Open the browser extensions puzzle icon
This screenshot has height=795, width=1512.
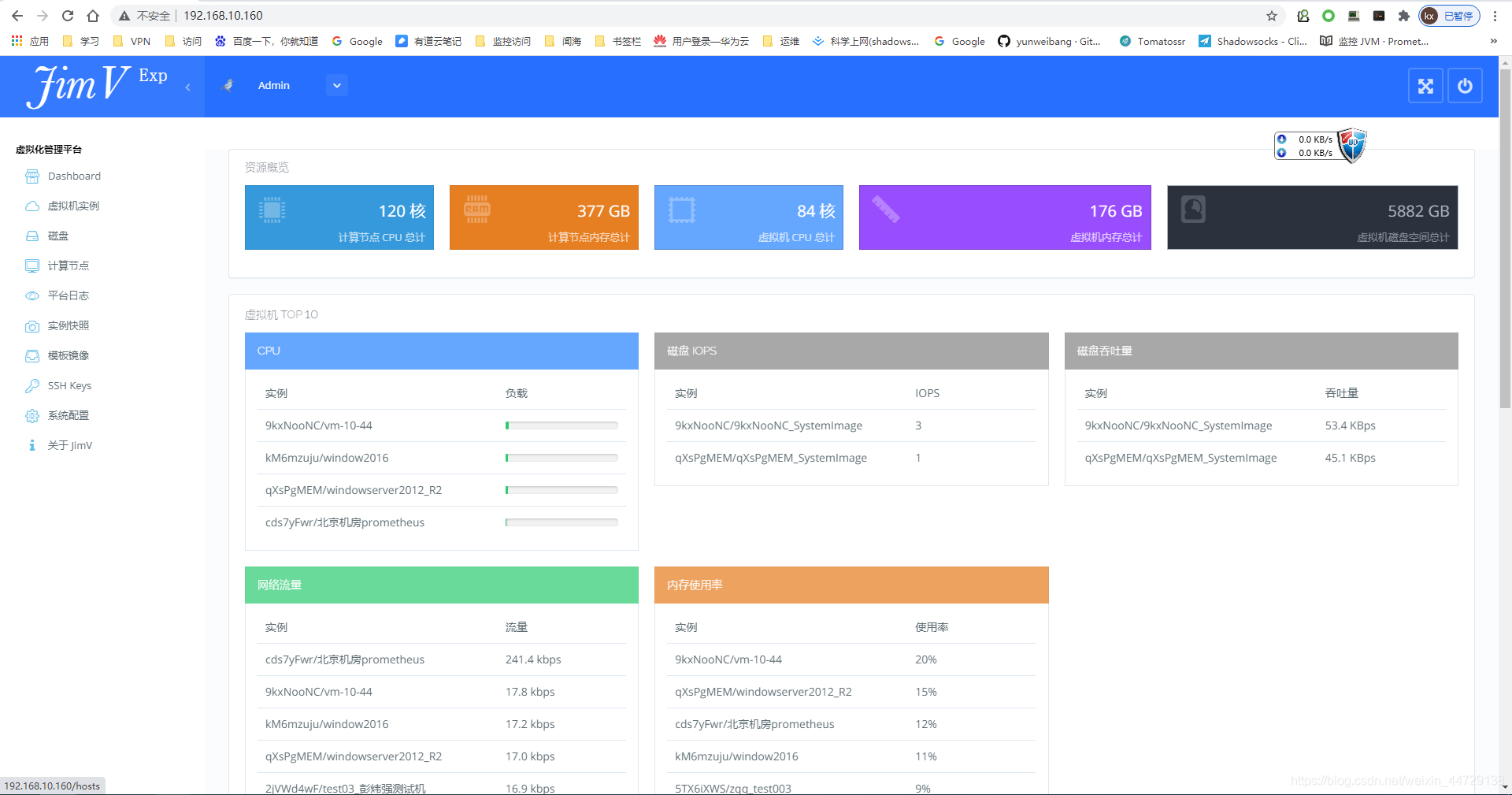coord(1404,16)
